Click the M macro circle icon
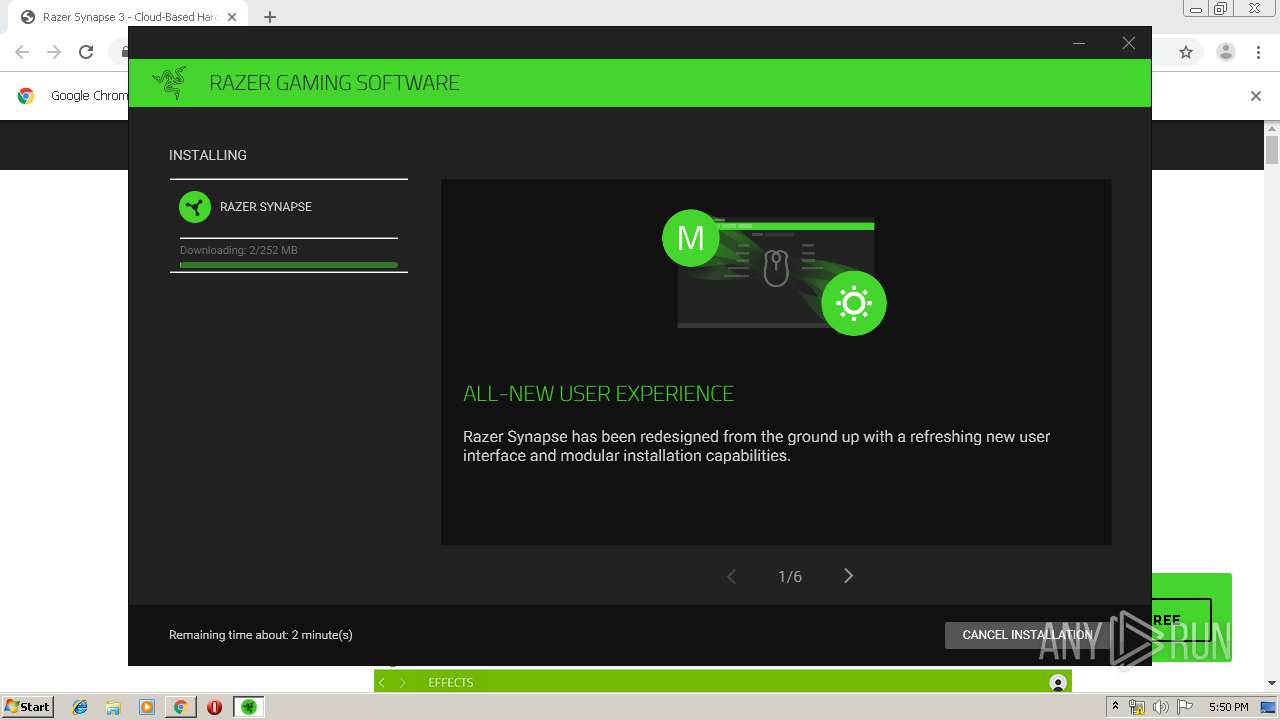Screen dimensions: 1280x720 [691, 238]
